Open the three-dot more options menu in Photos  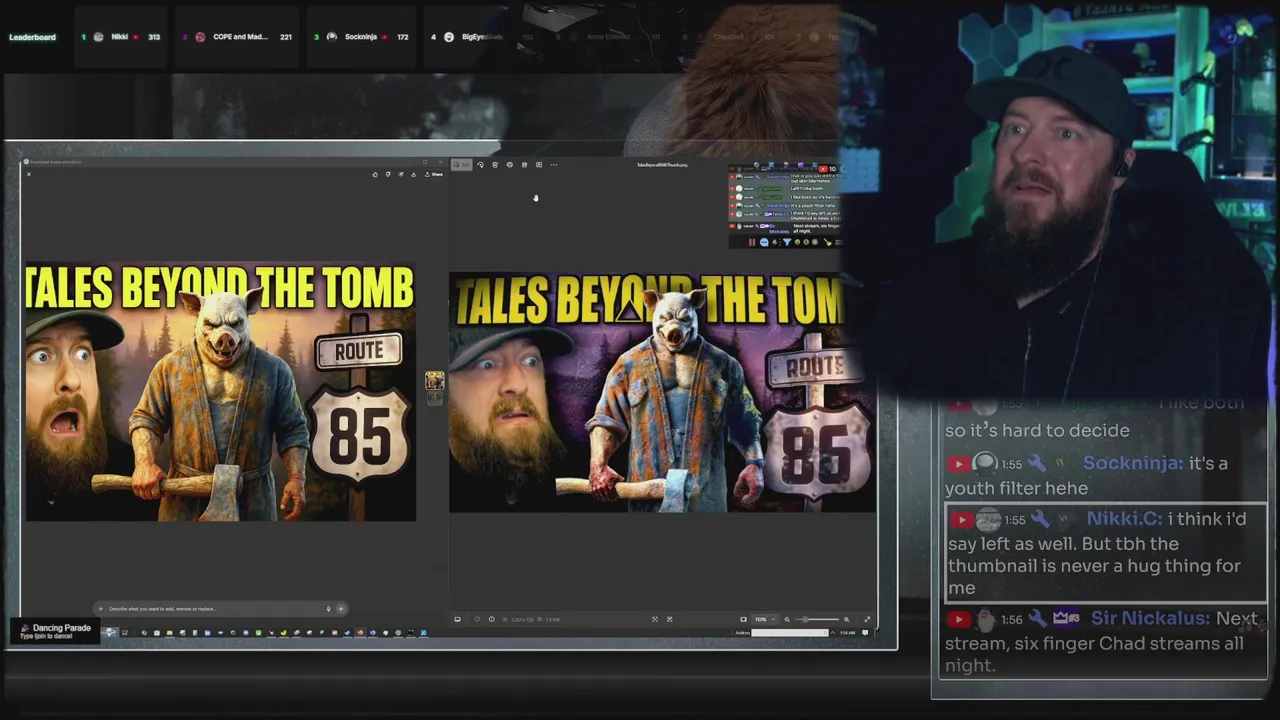pyautogui.click(x=554, y=165)
